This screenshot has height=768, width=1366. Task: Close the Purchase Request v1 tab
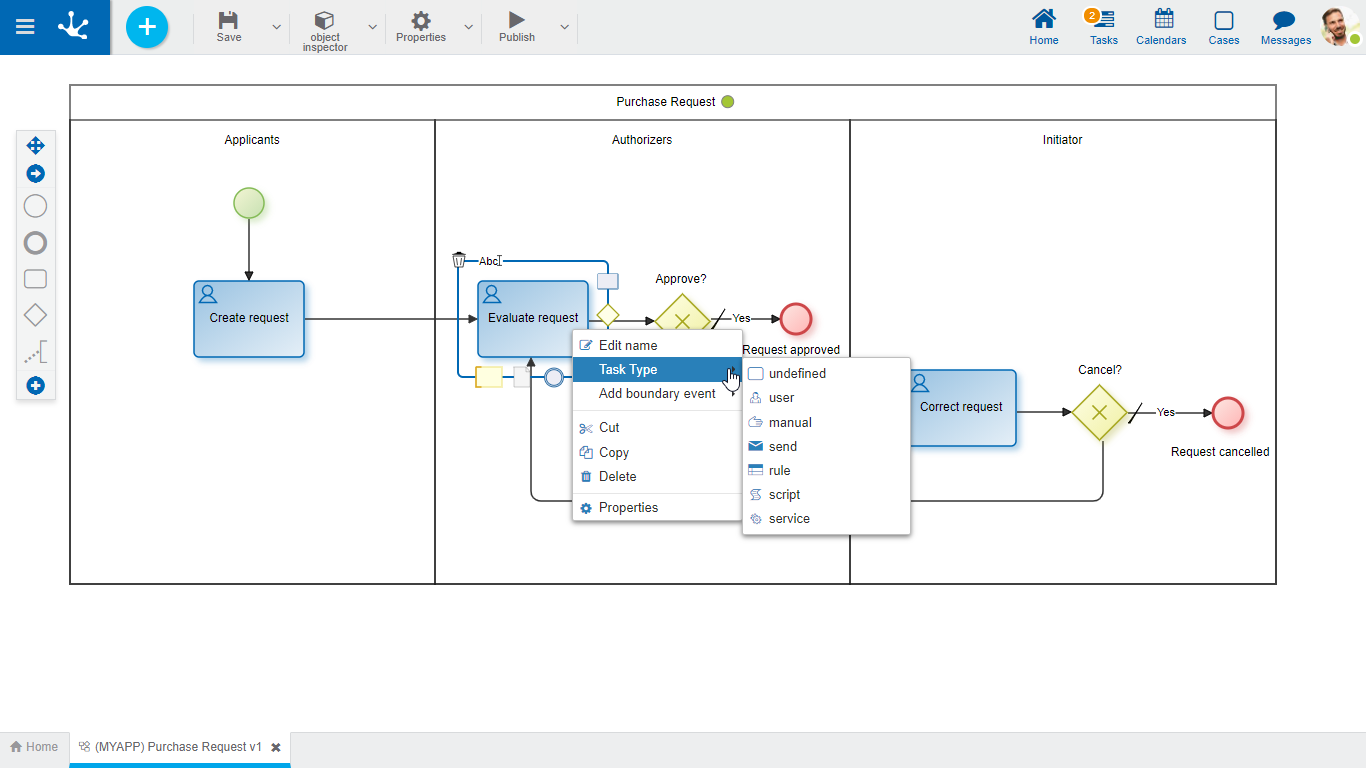(x=276, y=747)
